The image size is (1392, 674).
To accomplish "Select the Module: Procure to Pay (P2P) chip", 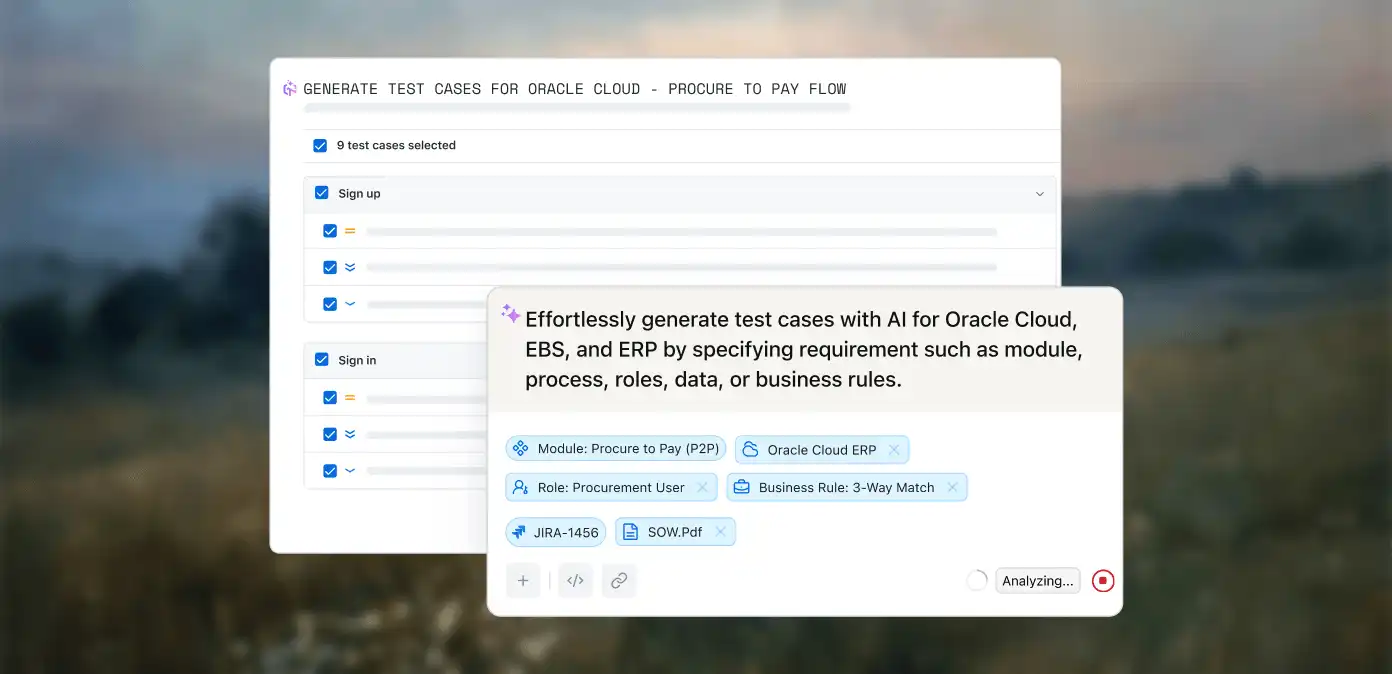I will point(616,449).
